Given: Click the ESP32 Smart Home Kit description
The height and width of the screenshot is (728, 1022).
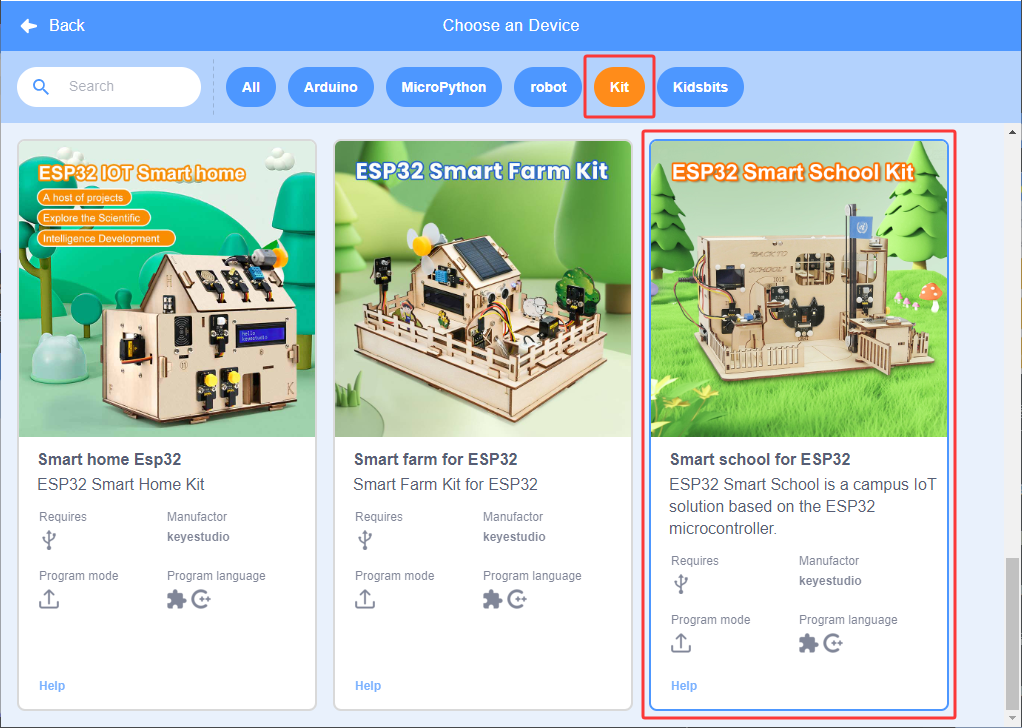Looking at the screenshot, I should [121, 484].
